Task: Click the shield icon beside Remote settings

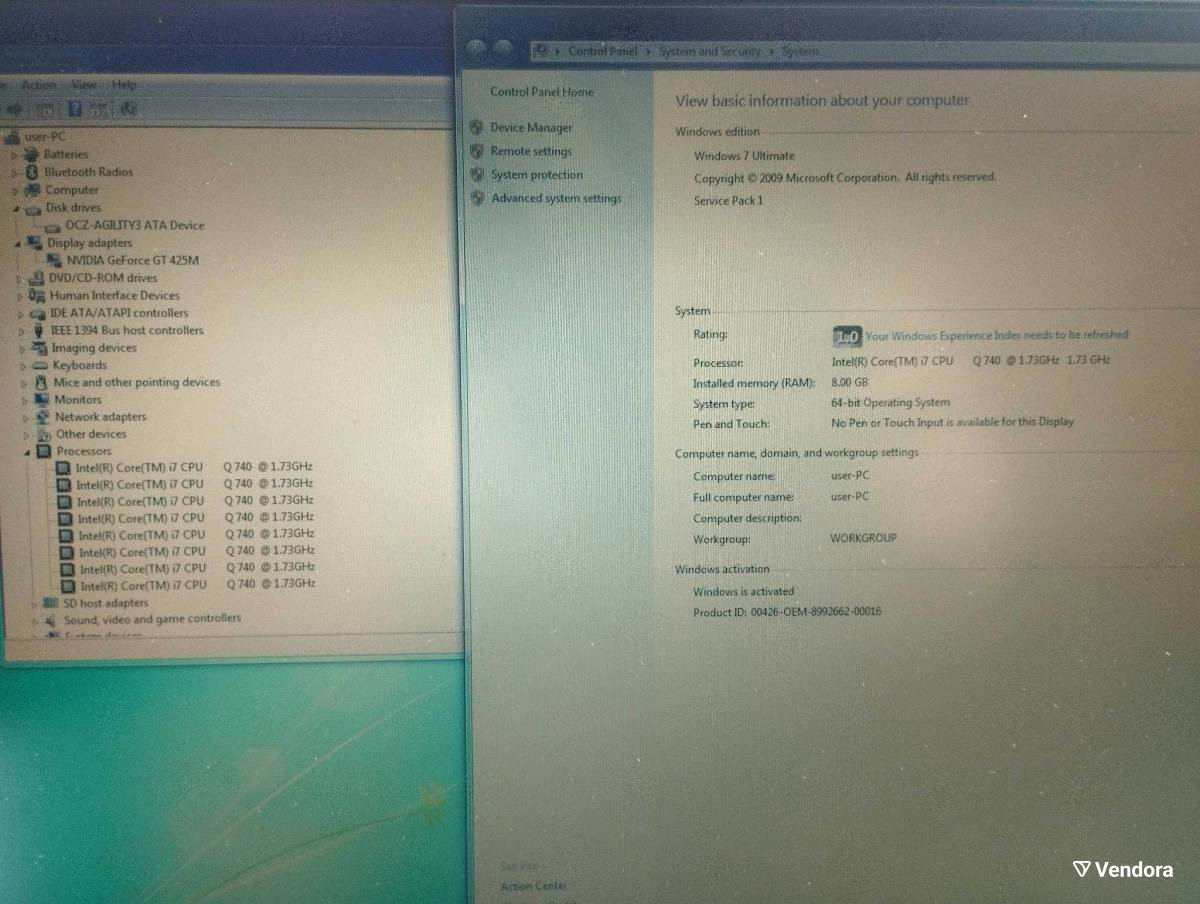Action: tap(477, 152)
